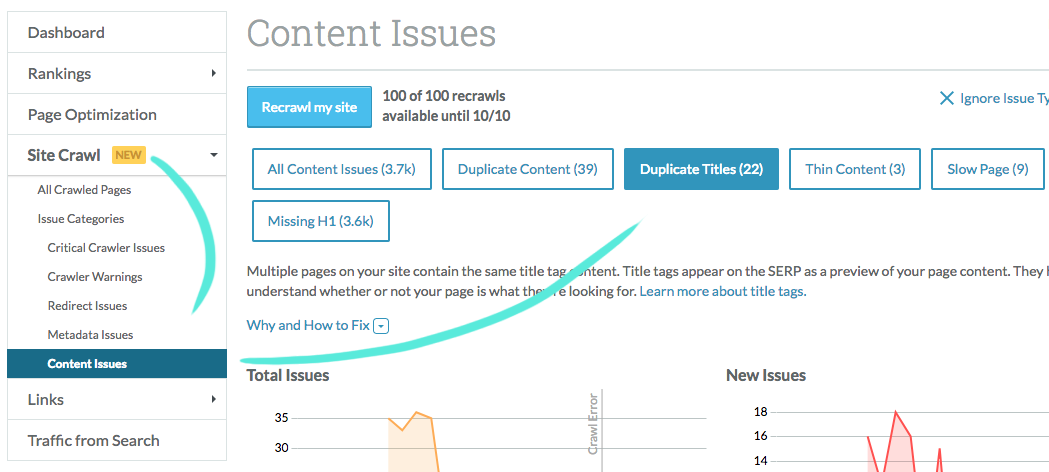Open Page Optimization in the sidebar
The image size is (1049, 472).
(92, 114)
